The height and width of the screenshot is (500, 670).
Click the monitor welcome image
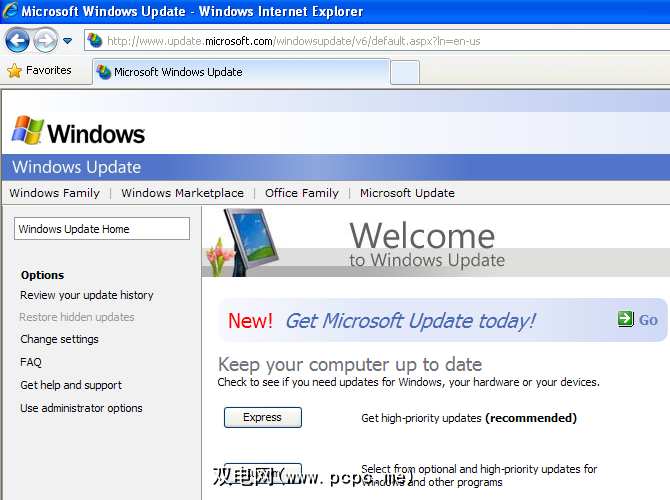pos(244,242)
